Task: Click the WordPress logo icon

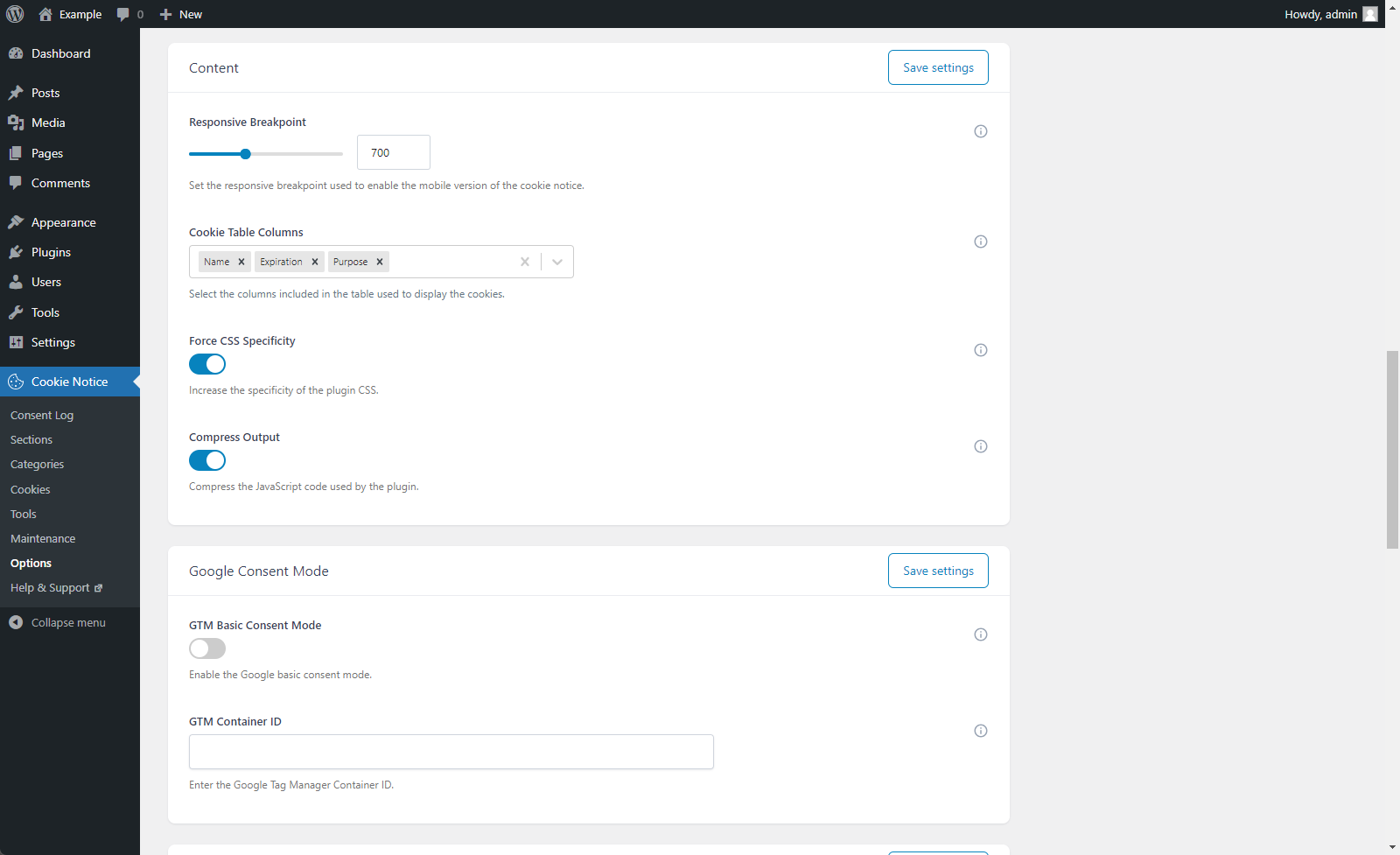Action: pyautogui.click(x=15, y=14)
